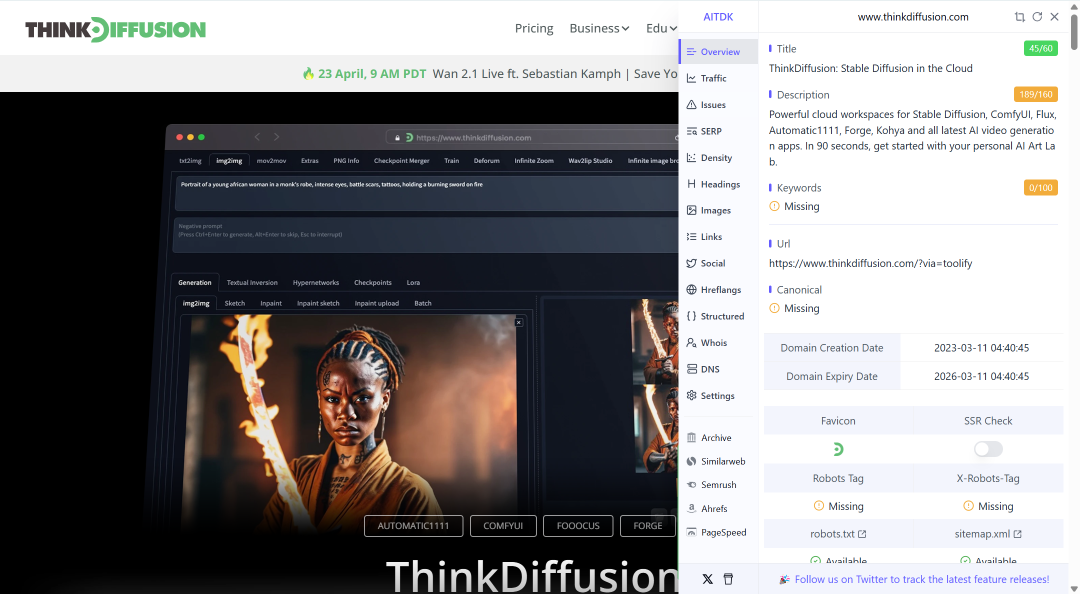The height and width of the screenshot is (594, 1080).
Task: Open the Settings gear icon
Action: coord(692,396)
